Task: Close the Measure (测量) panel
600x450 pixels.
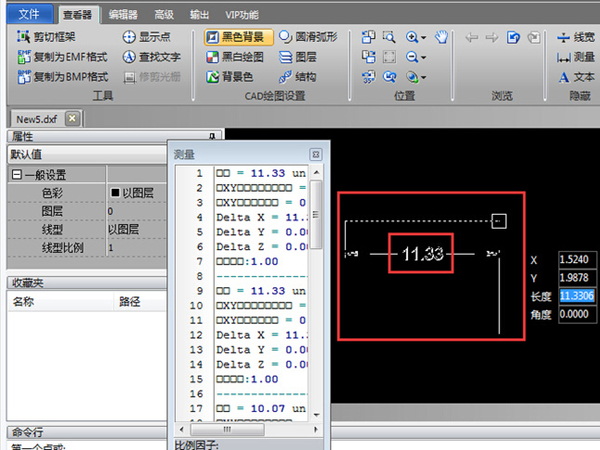Action: 315,154
